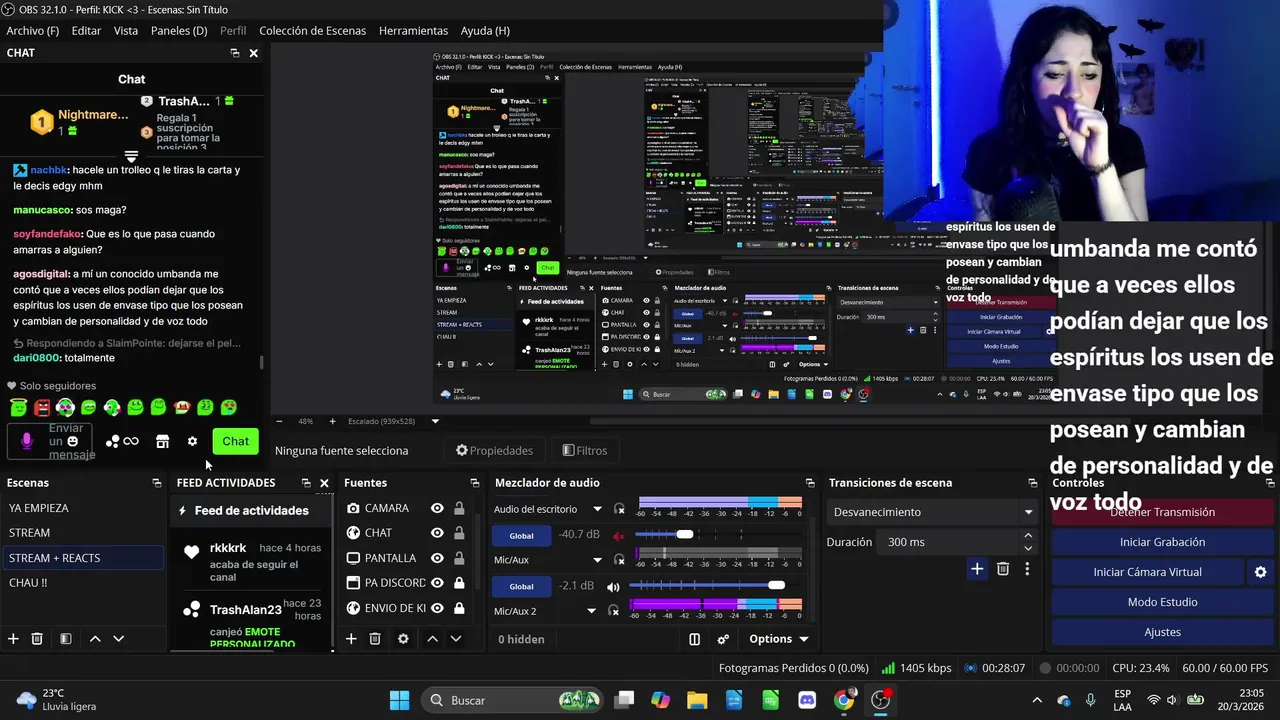
Task: Click the purple microphone icon in chat
Action: (27, 441)
